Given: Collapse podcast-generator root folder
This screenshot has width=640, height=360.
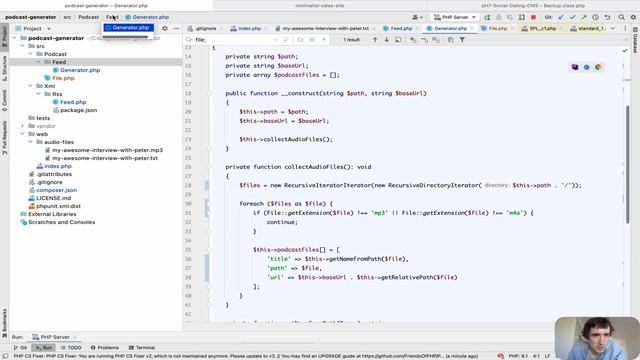Looking at the screenshot, I should pyautogui.click(x=15, y=38).
